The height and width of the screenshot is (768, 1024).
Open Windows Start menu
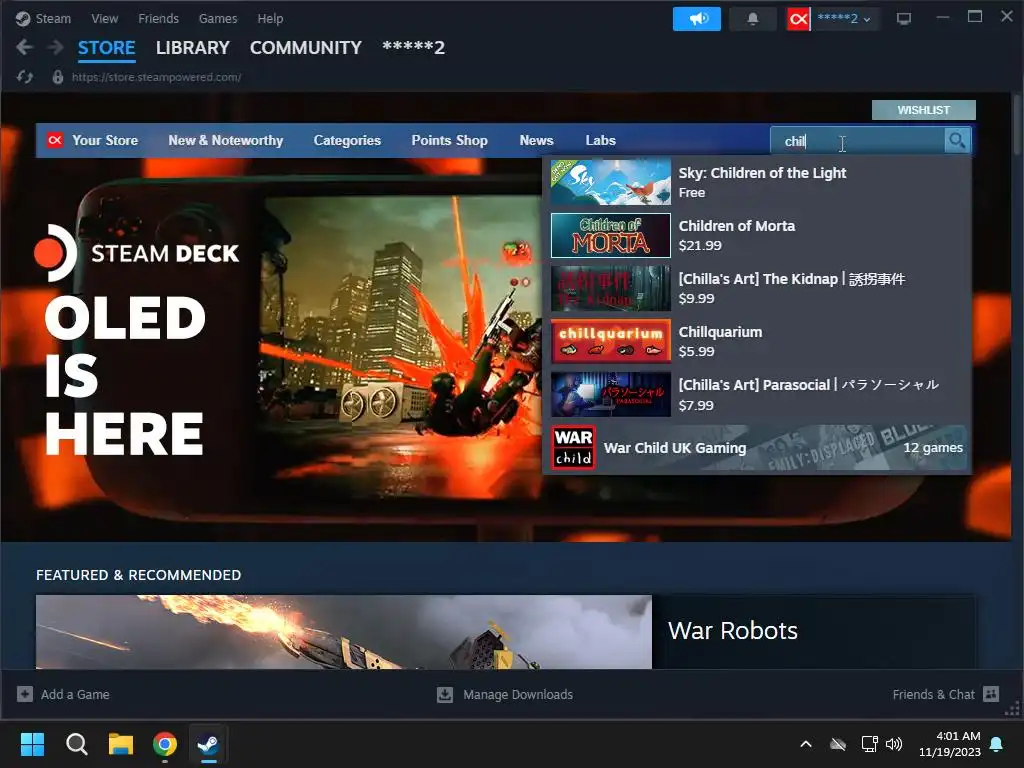point(32,744)
